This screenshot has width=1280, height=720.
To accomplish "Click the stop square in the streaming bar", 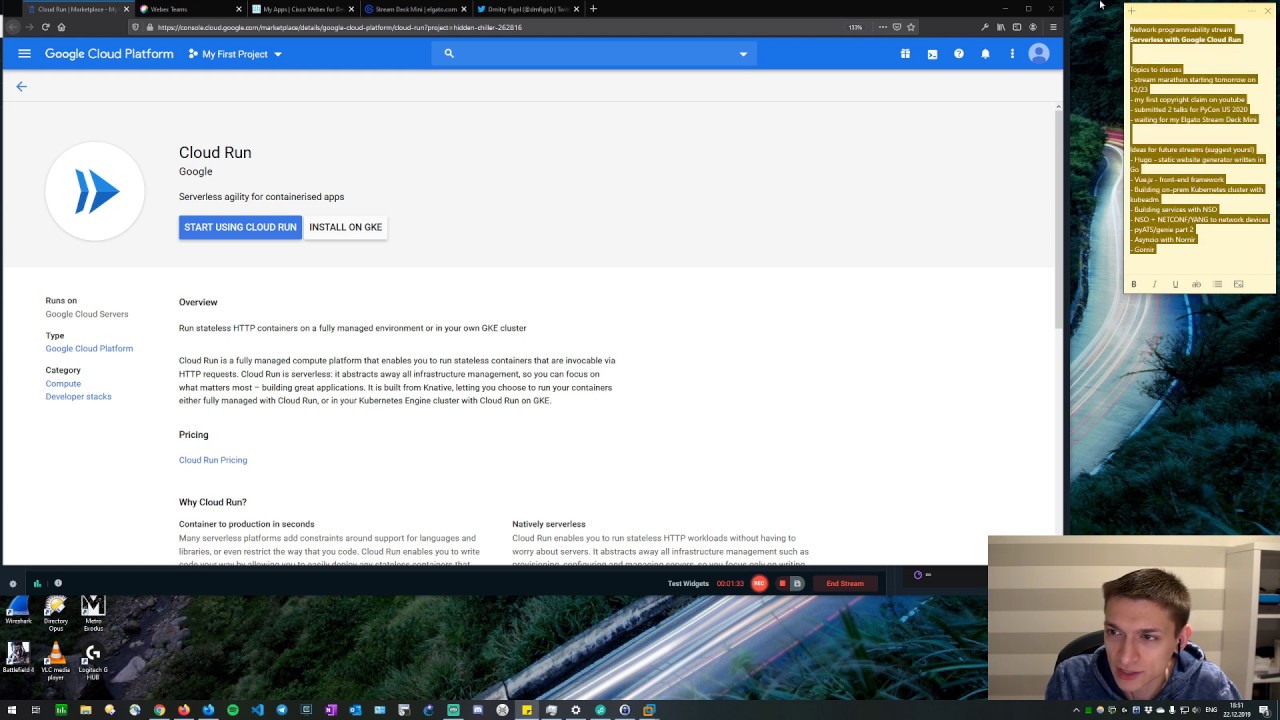I will click(782, 583).
